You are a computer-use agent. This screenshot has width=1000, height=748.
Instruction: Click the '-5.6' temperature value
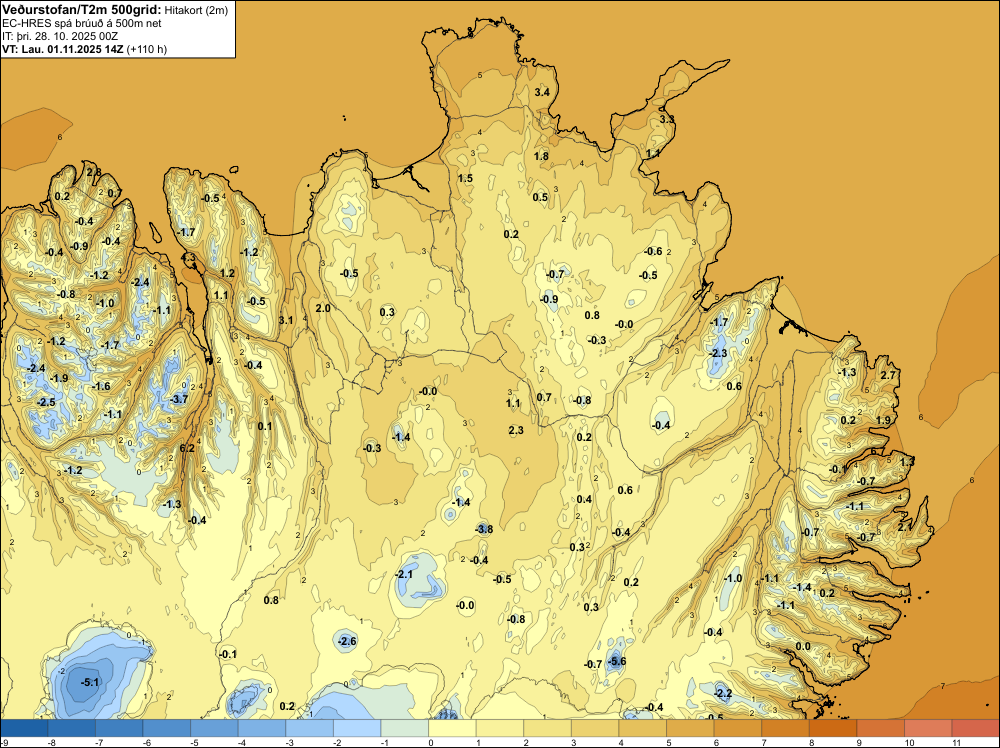[x=617, y=661]
